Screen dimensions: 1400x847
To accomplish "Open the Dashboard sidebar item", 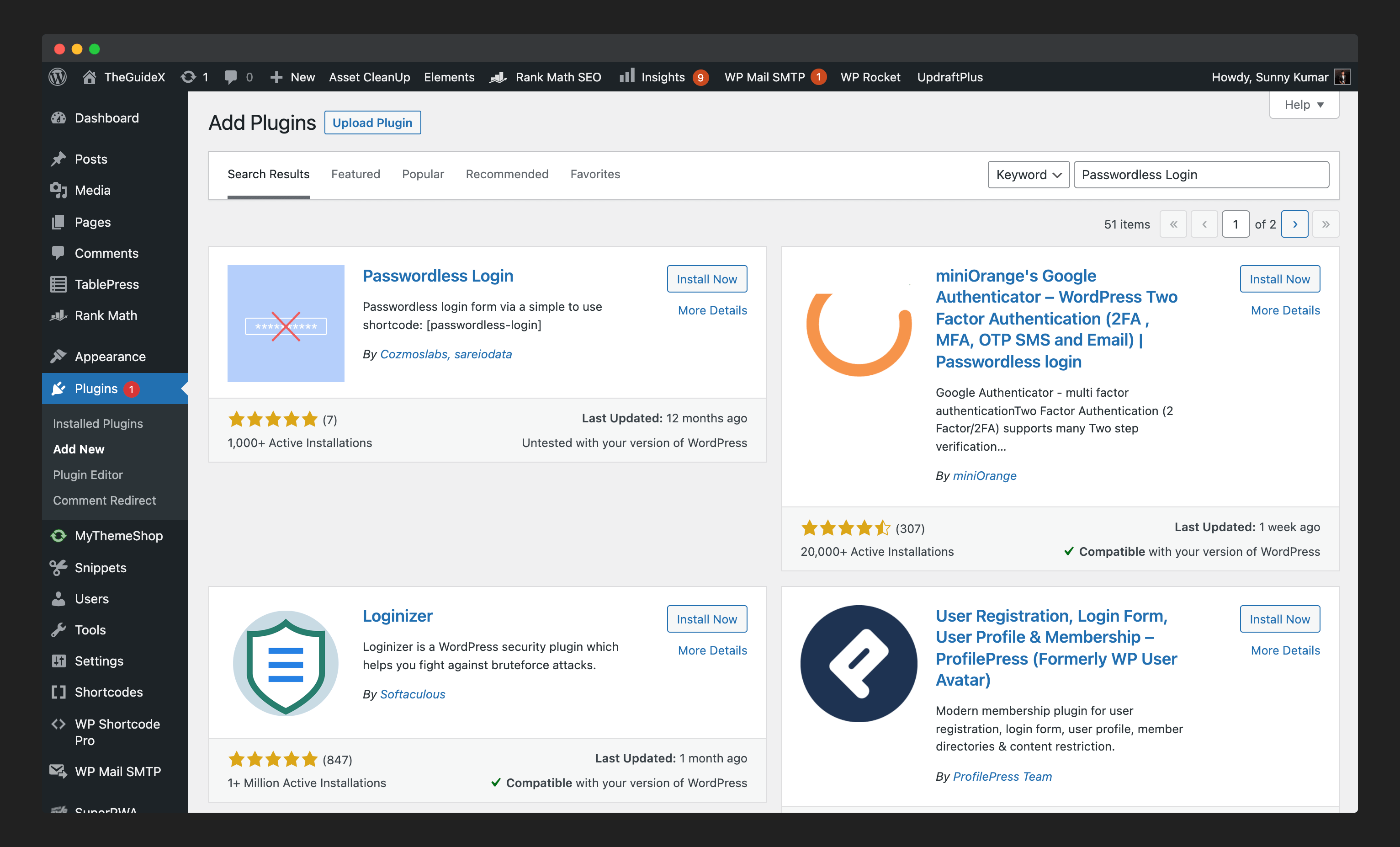I will pyautogui.click(x=106, y=117).
